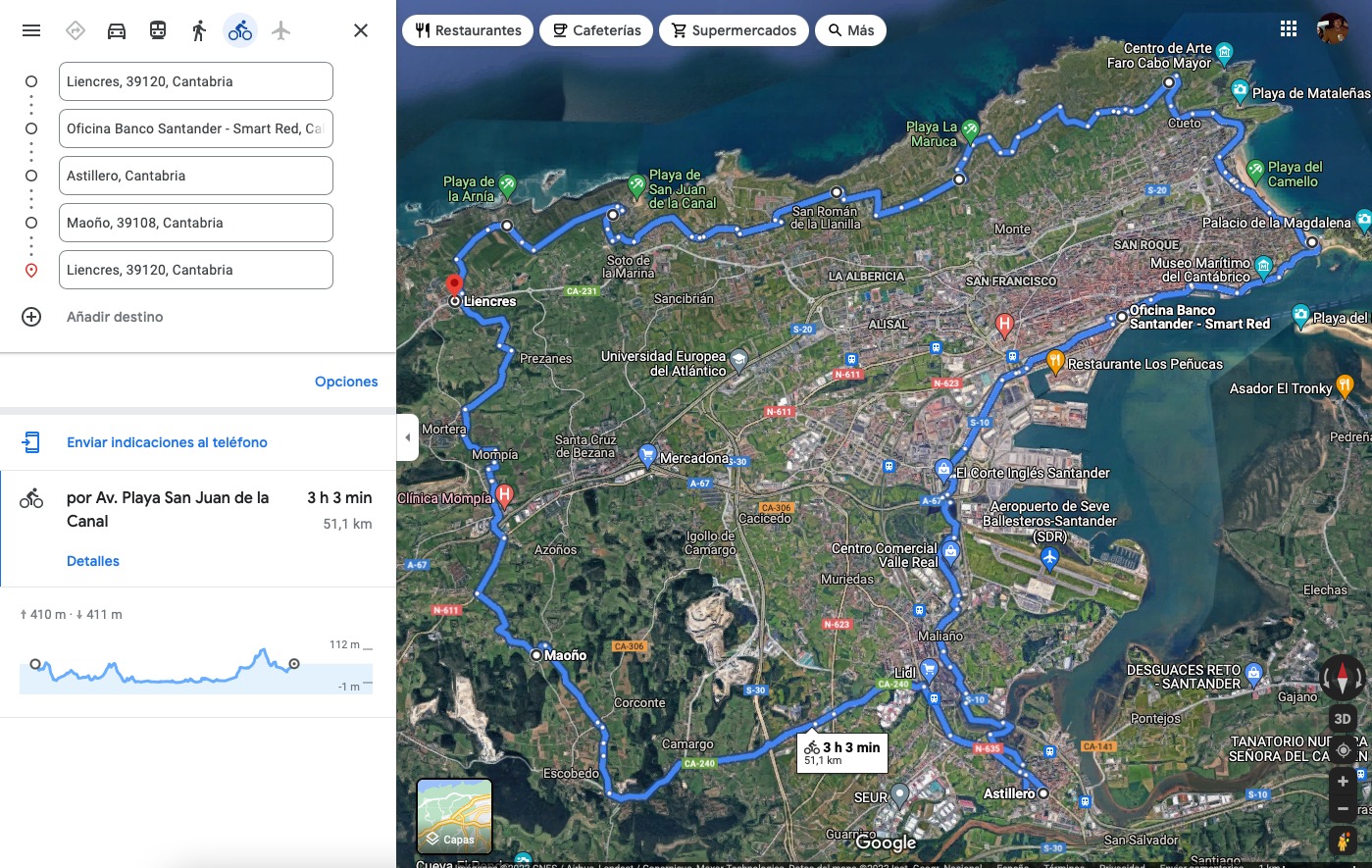The height and width of the screenshot is (868, 1372).
Task: Open the hamburger main menu
Action: pyautogui.click(x=31, y=30)
